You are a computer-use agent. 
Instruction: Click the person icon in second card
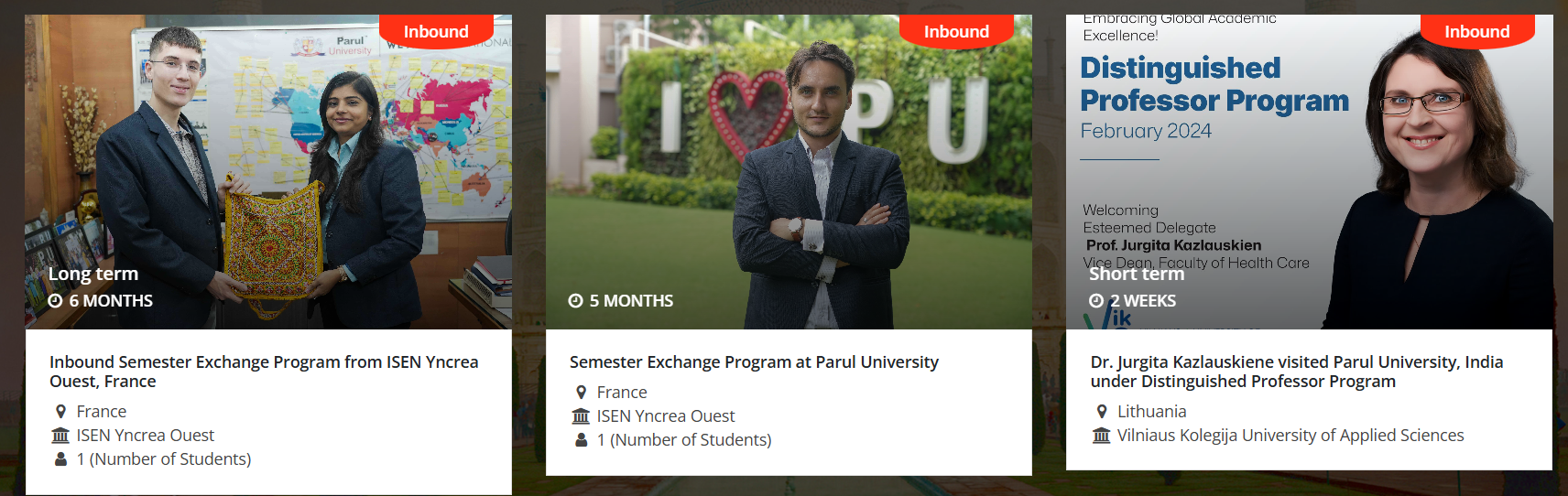click(581, 440)
